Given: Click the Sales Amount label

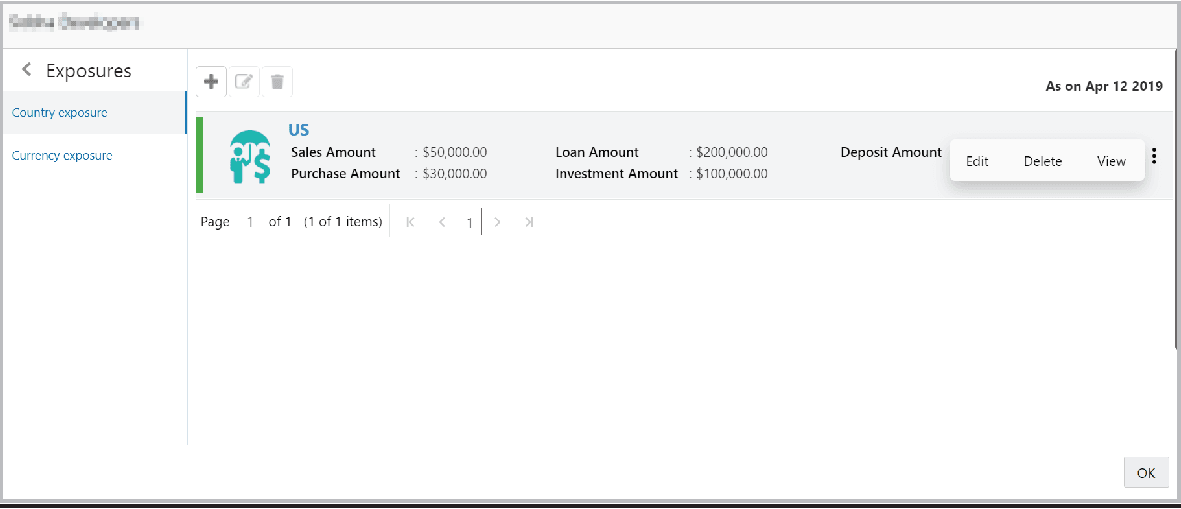Looking at the screenshot, I should (x=333, y=152).
